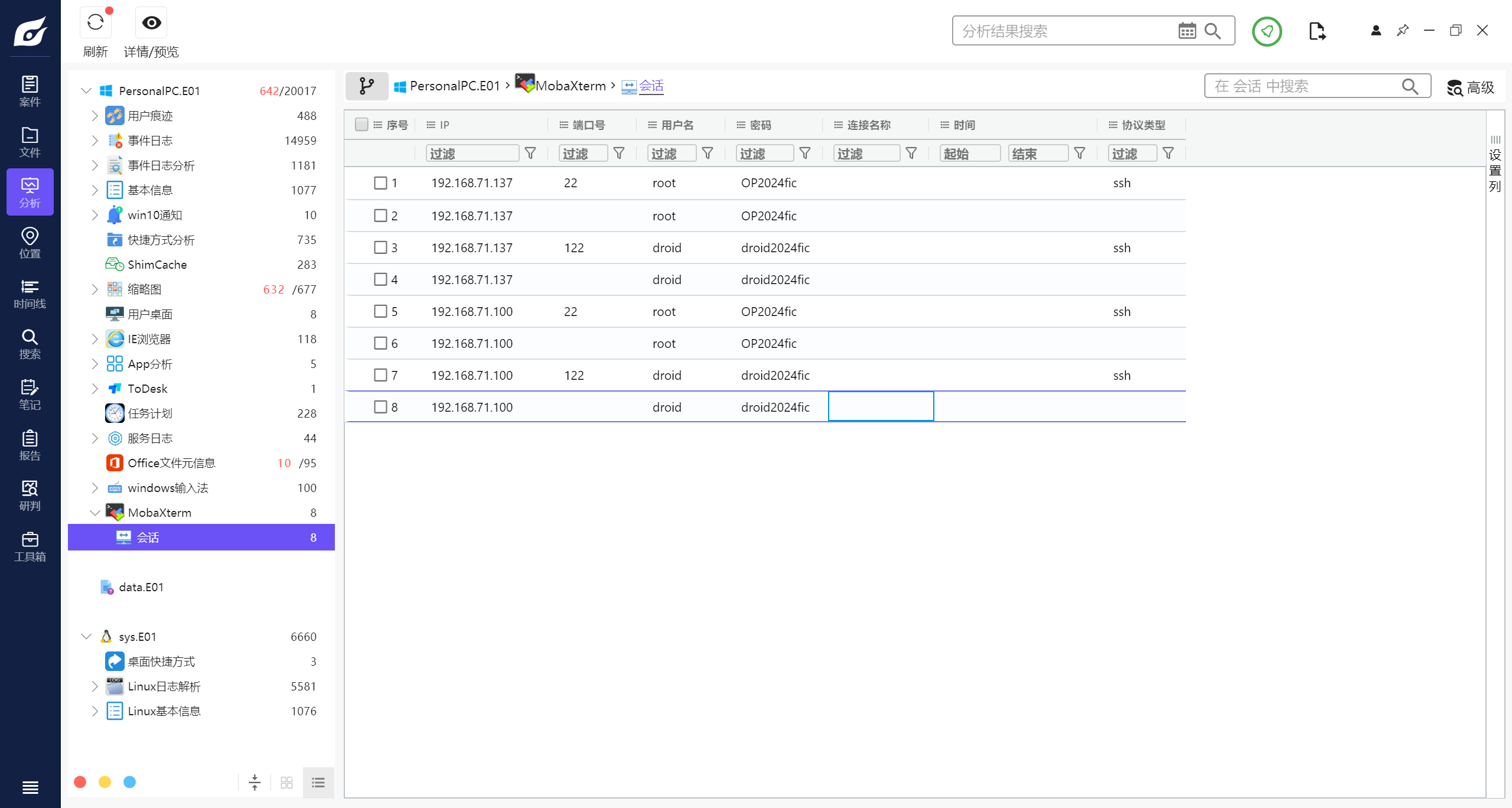Click the 会话 breadcrumb link
Image resolution: width=1512 pixels, height=808 pixels.
pyautogui.click(x=651, y=86)
